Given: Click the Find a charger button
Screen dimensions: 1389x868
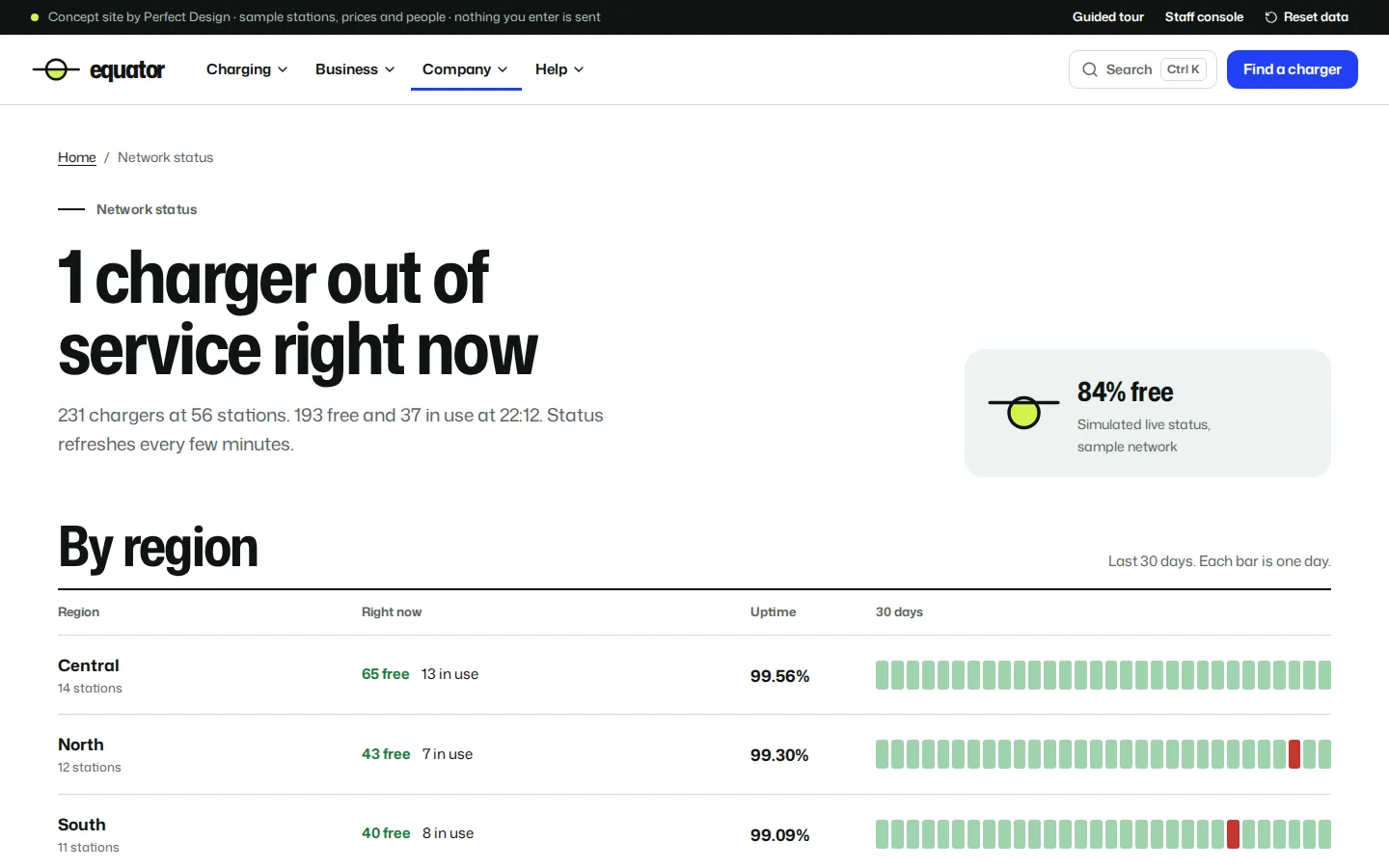Looking at the screenshot, I should (1293, 69).
